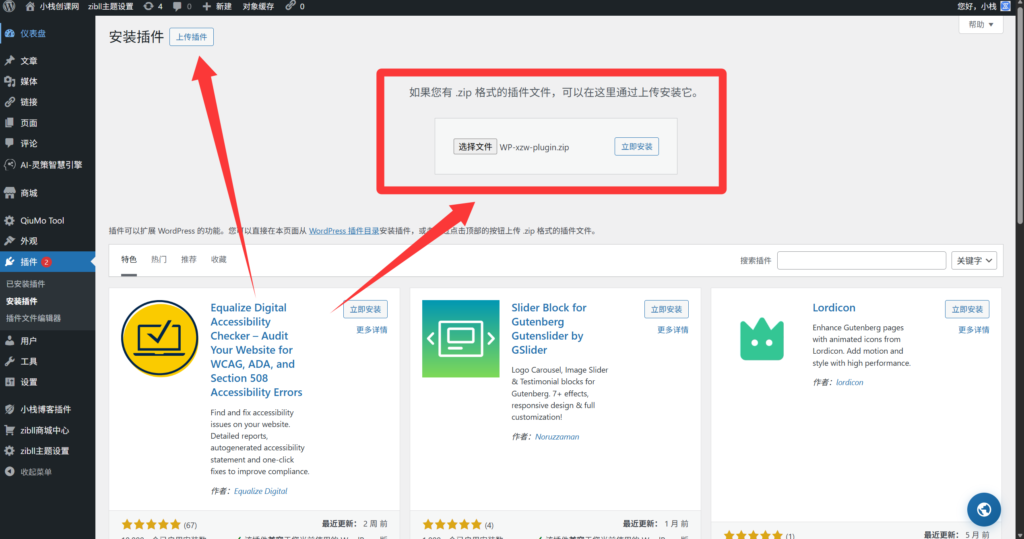Viewport: 1024px width, 539px height.
Task: Click the 链接 chain icon in sidebar
Action: pyautogui.click(x=10, y=102)
